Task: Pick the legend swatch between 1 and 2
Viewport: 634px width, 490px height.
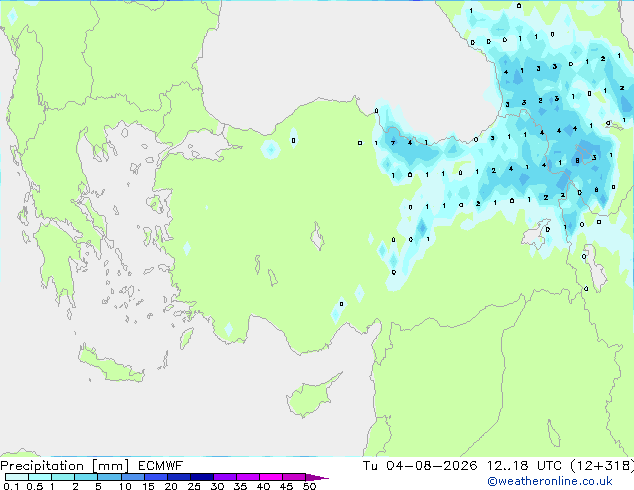Action: [x=63, y=477]
